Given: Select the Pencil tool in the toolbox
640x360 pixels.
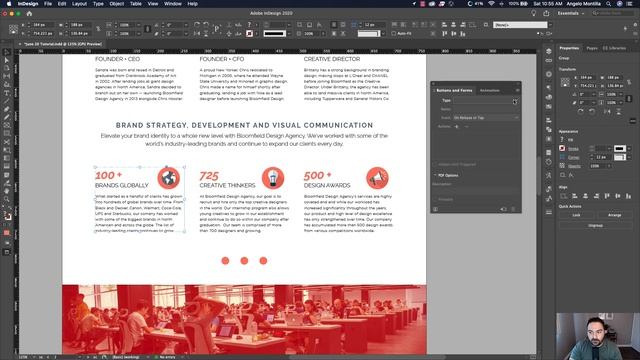Looking at the screenshot, I should 7,117.
